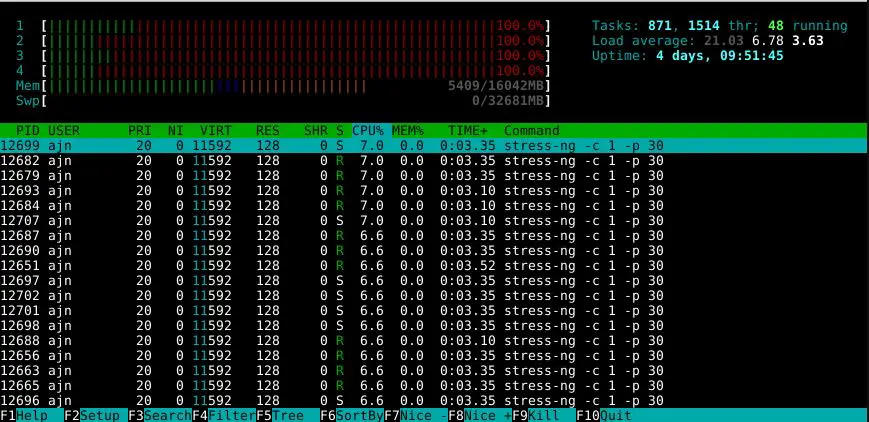Image resolution: width=869 pixels, height=422 pixels.
Task: Select process row with PID 12693
Action: tap(433, 191)
